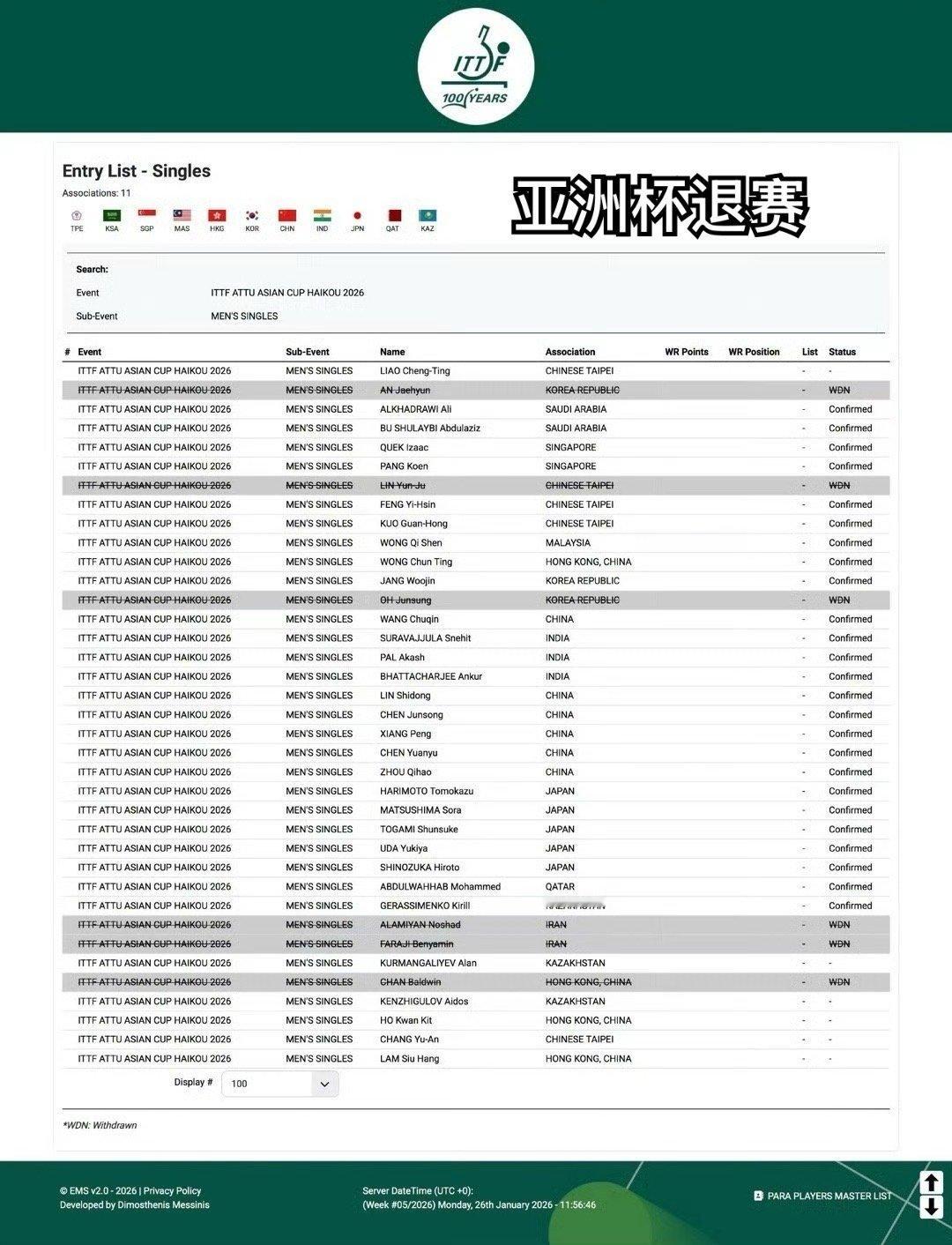952x1245 pixels.
Task: Sort by the Sub-Event column header
Action: tap(308, 352)
